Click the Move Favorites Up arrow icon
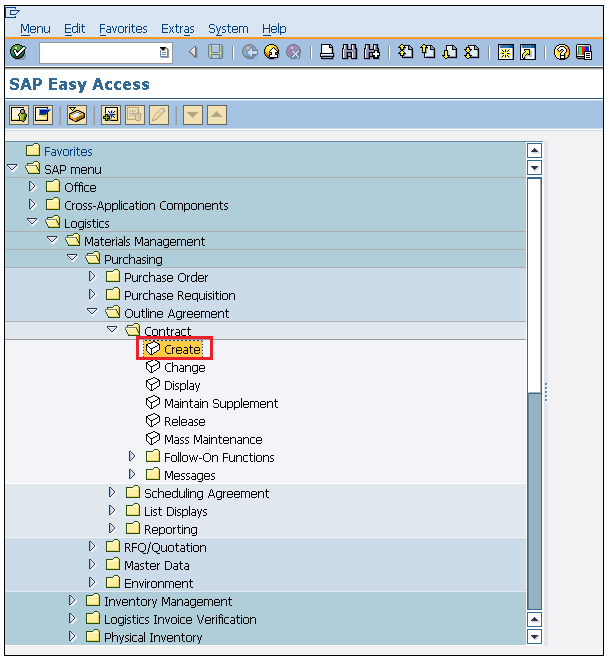The image size is (610, 661). pos(217,115)
